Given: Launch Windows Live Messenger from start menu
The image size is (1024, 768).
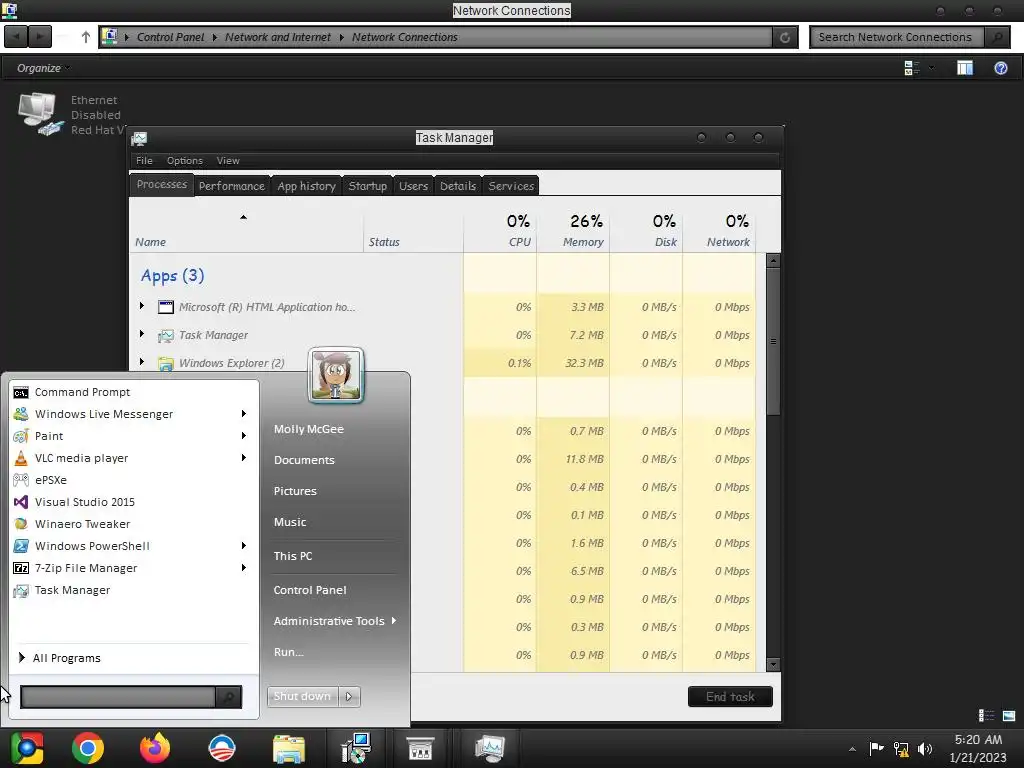Looking at the screenshot, I should click(104, 414).
